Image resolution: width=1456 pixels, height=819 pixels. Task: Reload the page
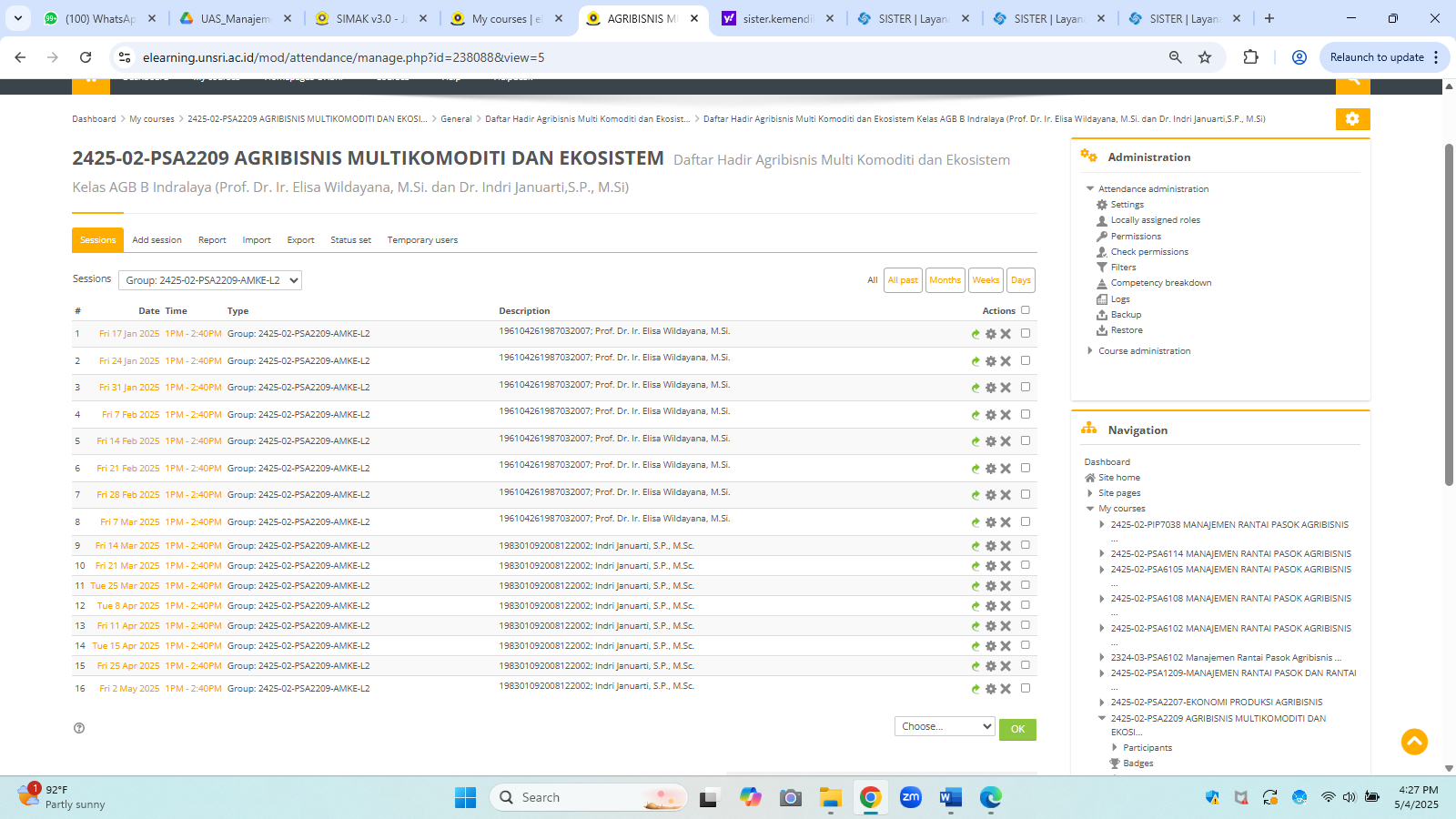86,57
